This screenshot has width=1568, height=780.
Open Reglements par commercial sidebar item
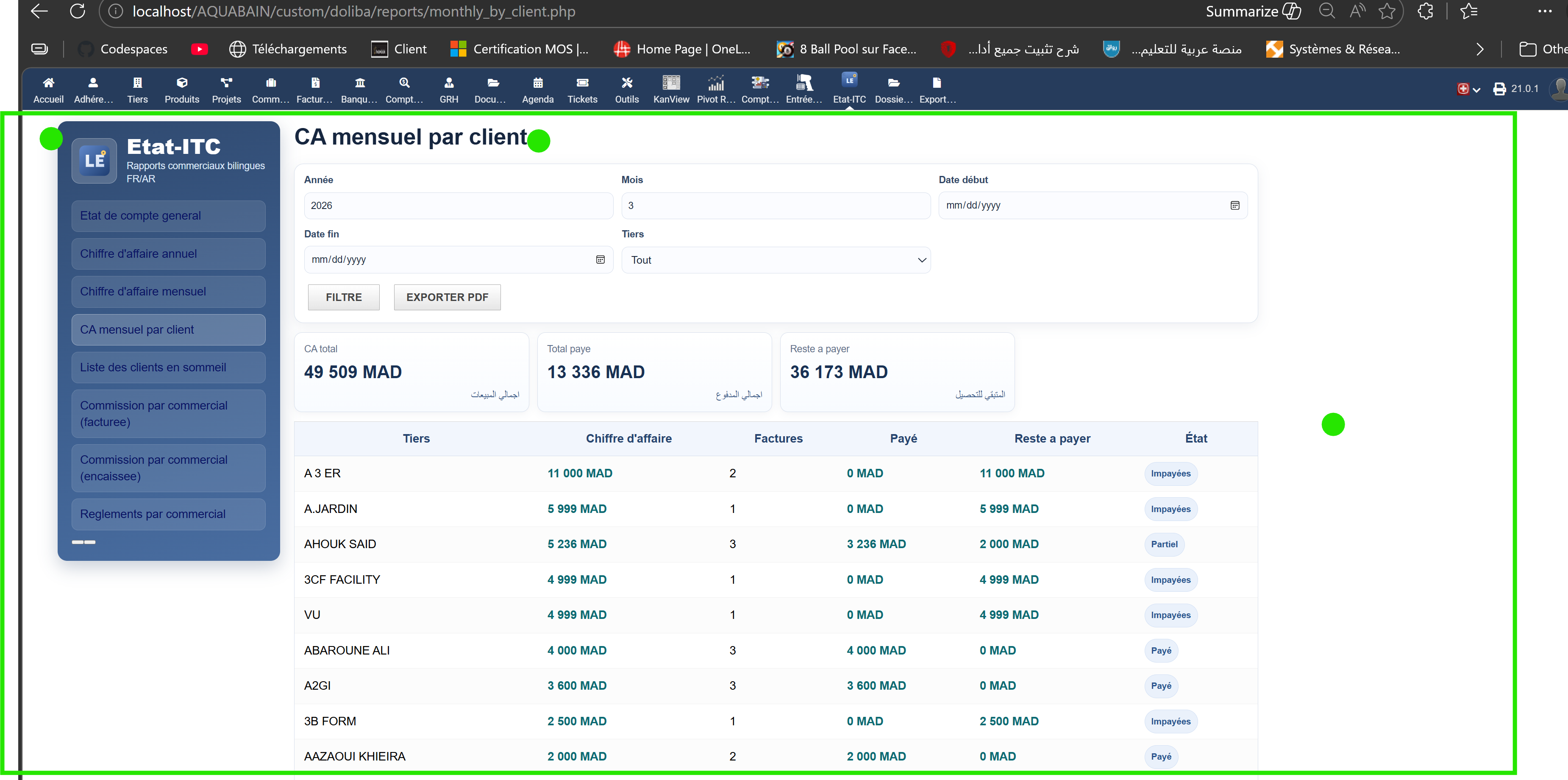[x=168, y=515]
